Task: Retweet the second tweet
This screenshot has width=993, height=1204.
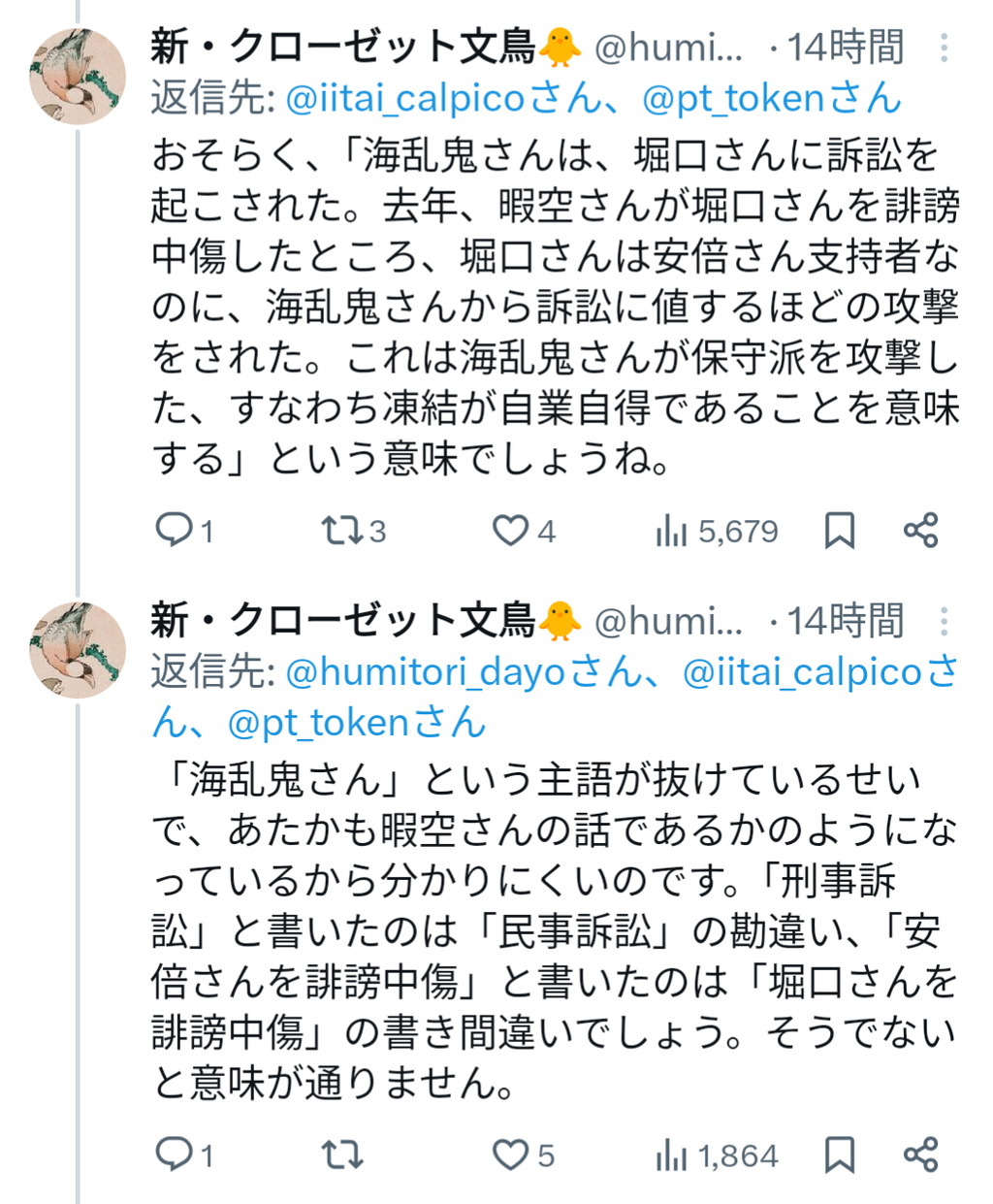Action: pyautogui.click(x=342, y=1155)
